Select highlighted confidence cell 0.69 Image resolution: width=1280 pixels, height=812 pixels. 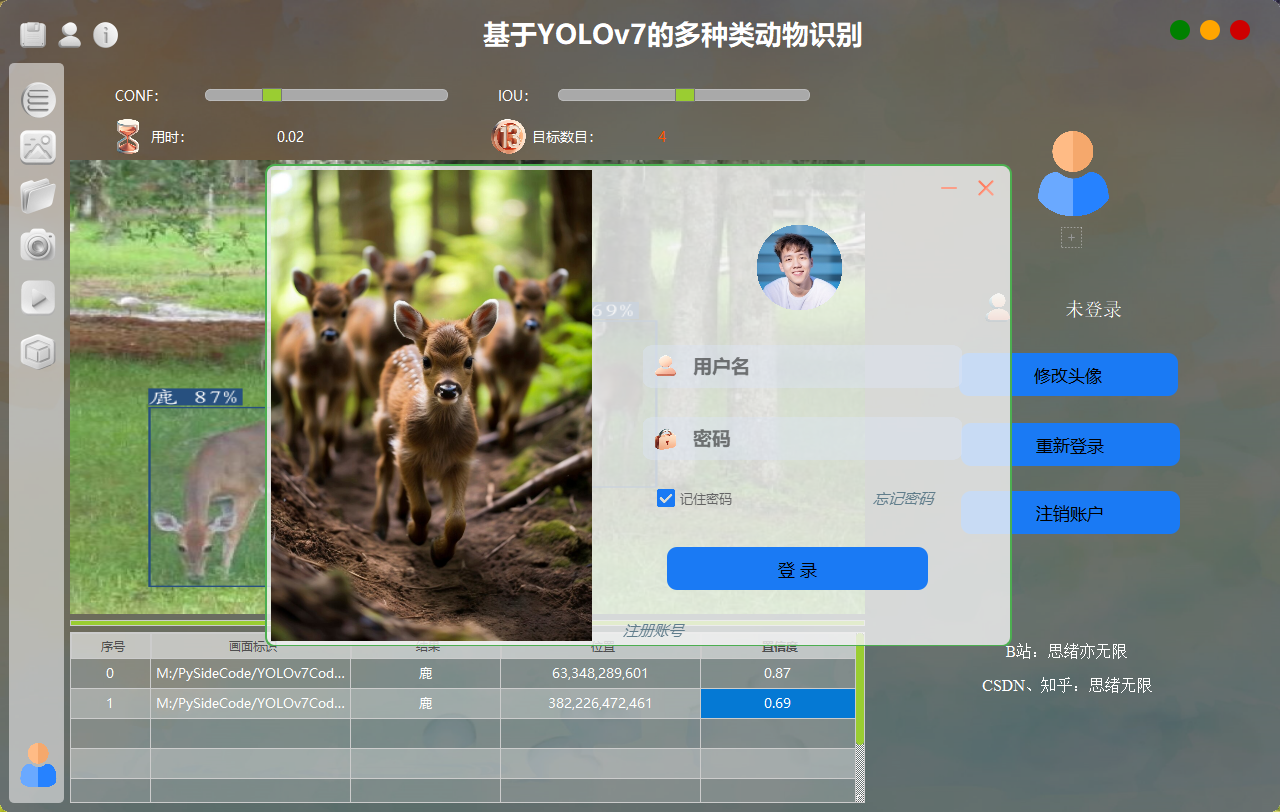pos(777,703)
